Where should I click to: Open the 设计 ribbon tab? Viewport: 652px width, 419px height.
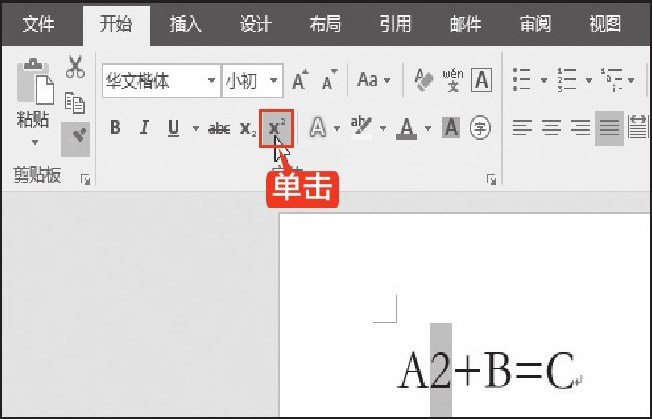[255, 24]
